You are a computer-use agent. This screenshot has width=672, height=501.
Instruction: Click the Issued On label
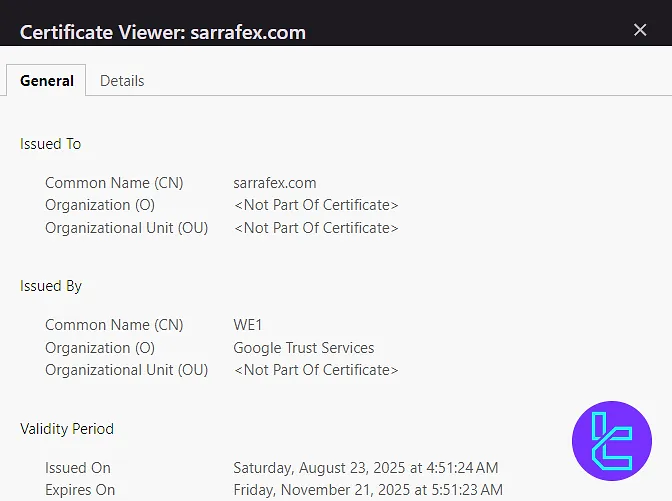[78, 468]
